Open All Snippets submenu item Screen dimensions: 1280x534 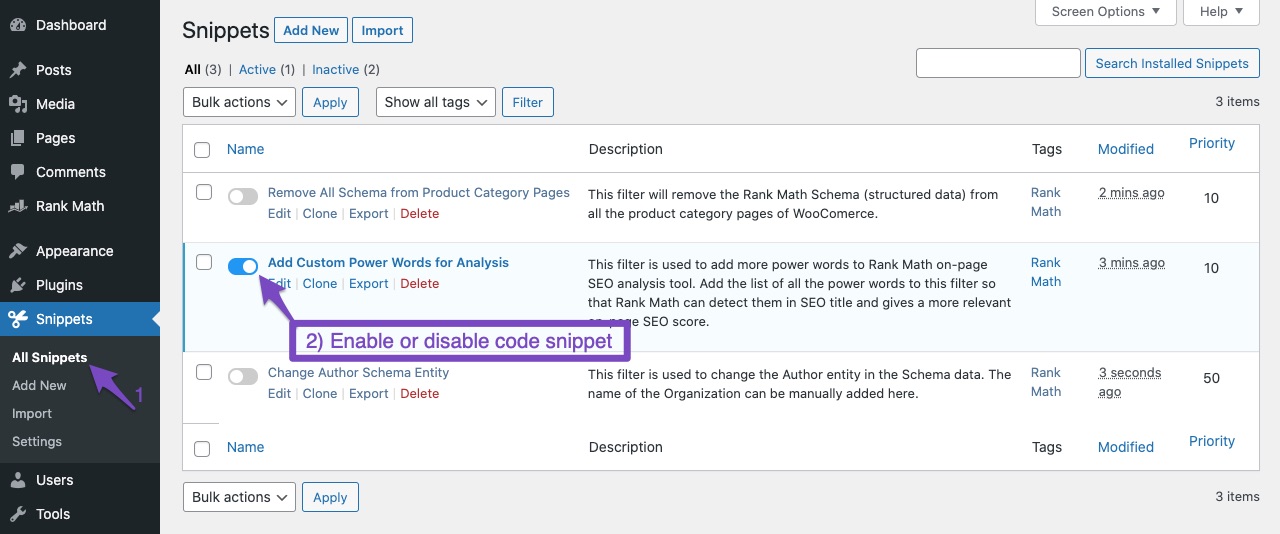[50, 357]
